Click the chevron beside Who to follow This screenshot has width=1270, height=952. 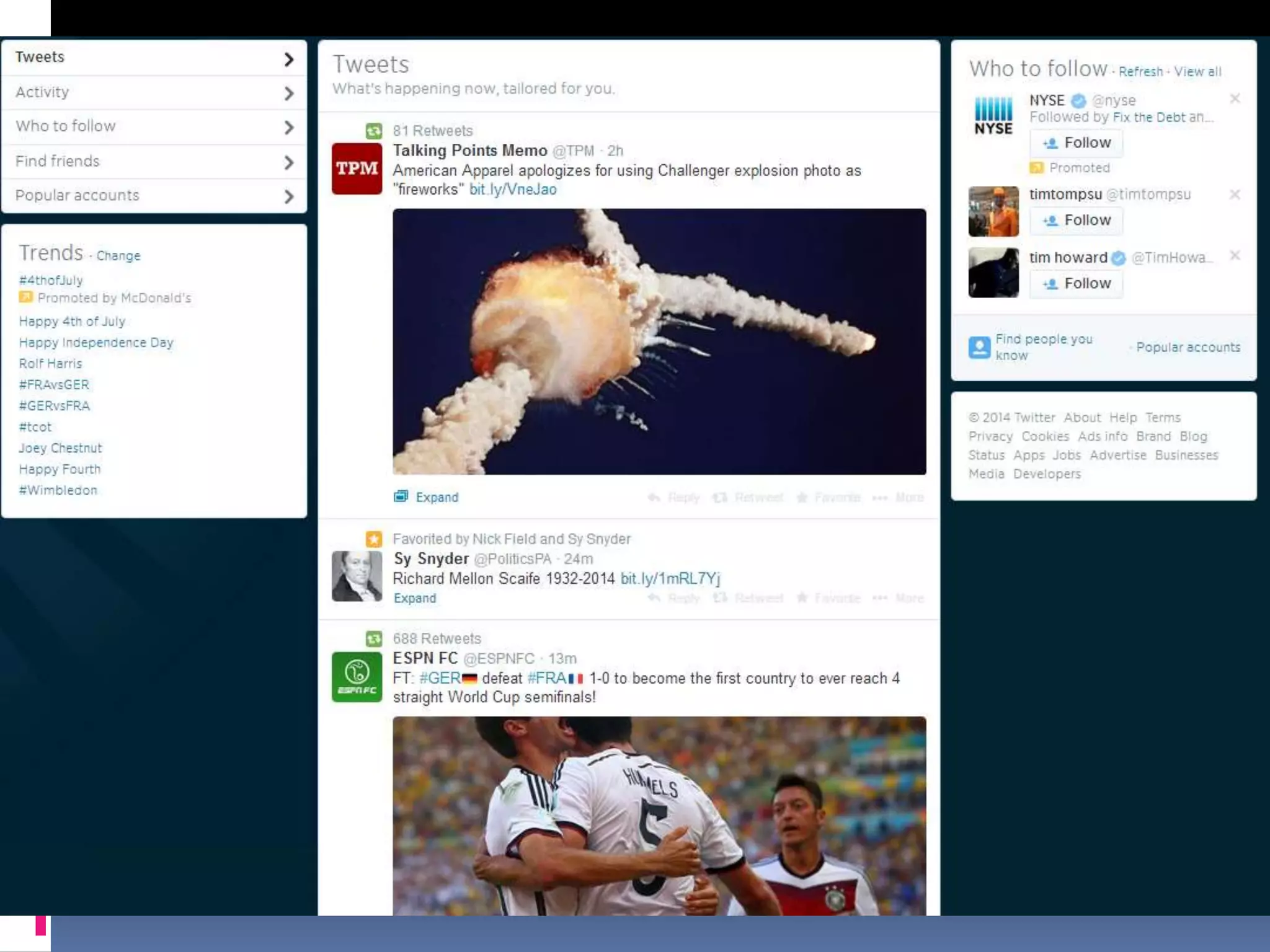pos(288,128)
